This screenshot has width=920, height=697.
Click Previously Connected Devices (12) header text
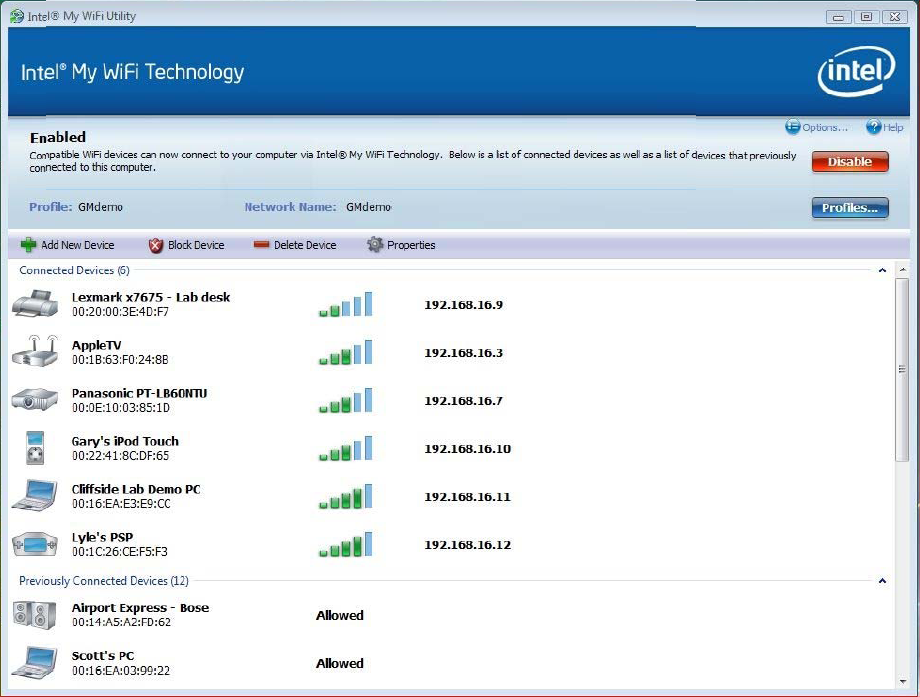[104, 581]
